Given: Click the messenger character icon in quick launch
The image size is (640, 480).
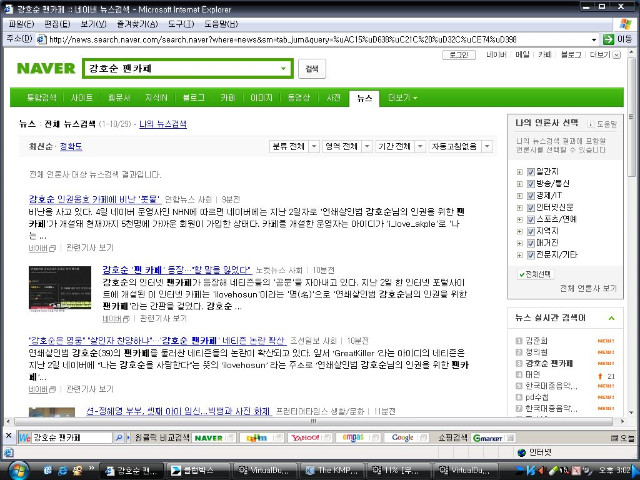Looking at the screenshot, I should point(77,471).
